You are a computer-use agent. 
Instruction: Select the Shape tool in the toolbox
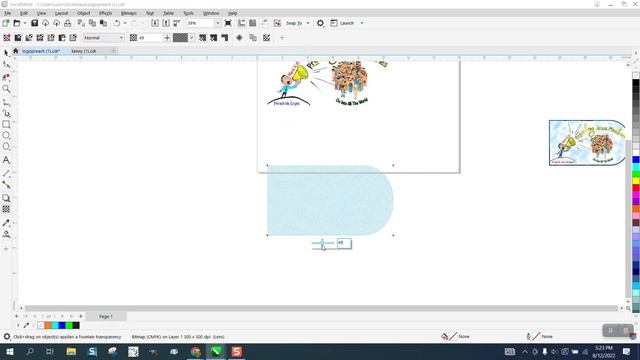click(x=6, y=65)
